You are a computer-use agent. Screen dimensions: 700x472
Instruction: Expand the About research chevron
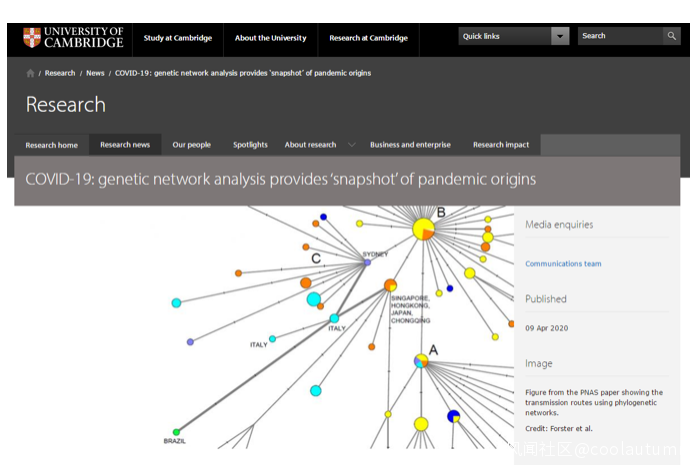(350, 145)
